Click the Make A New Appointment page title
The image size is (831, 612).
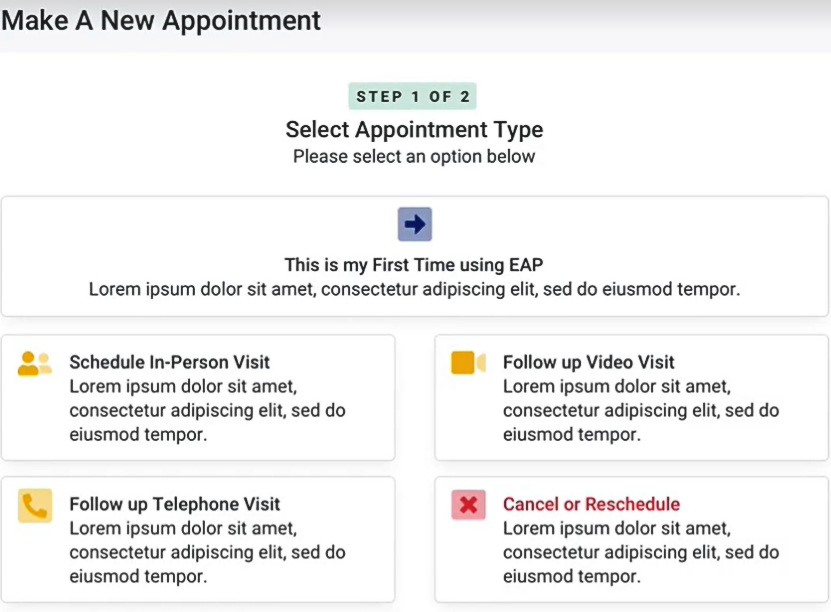[161, 20]
